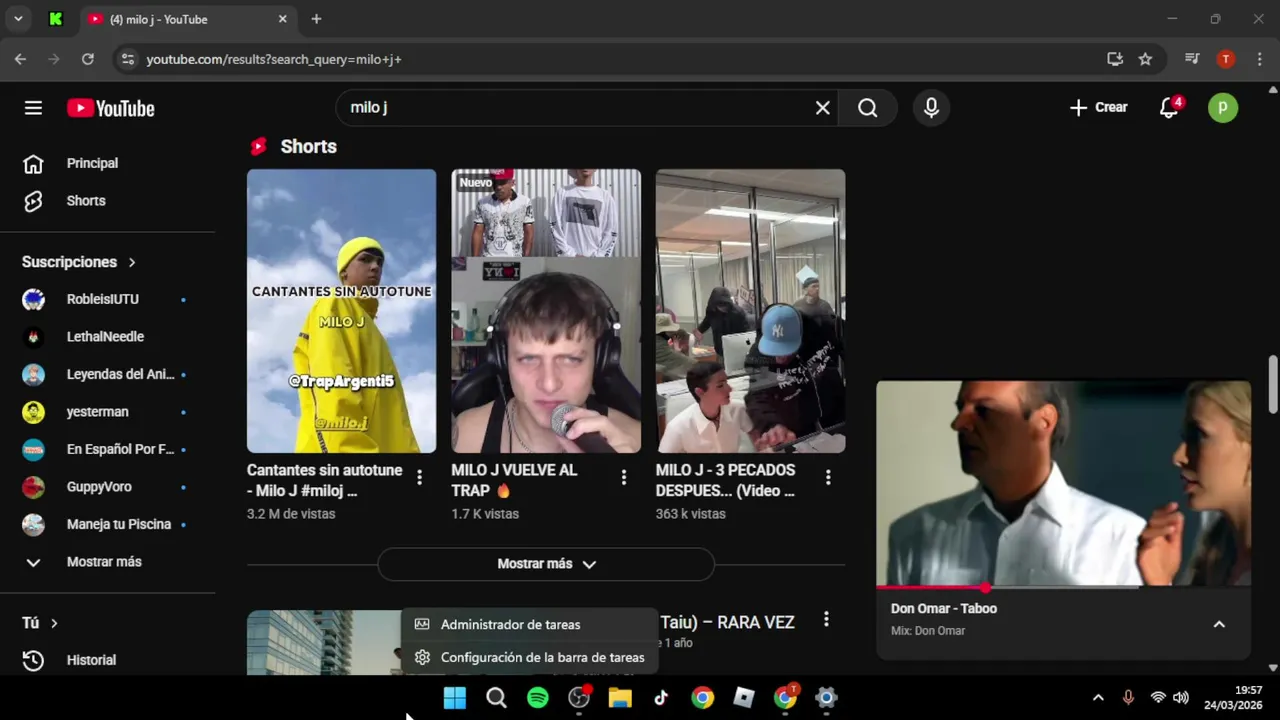Expand the Tú section chevron

[x=54, y=623]
